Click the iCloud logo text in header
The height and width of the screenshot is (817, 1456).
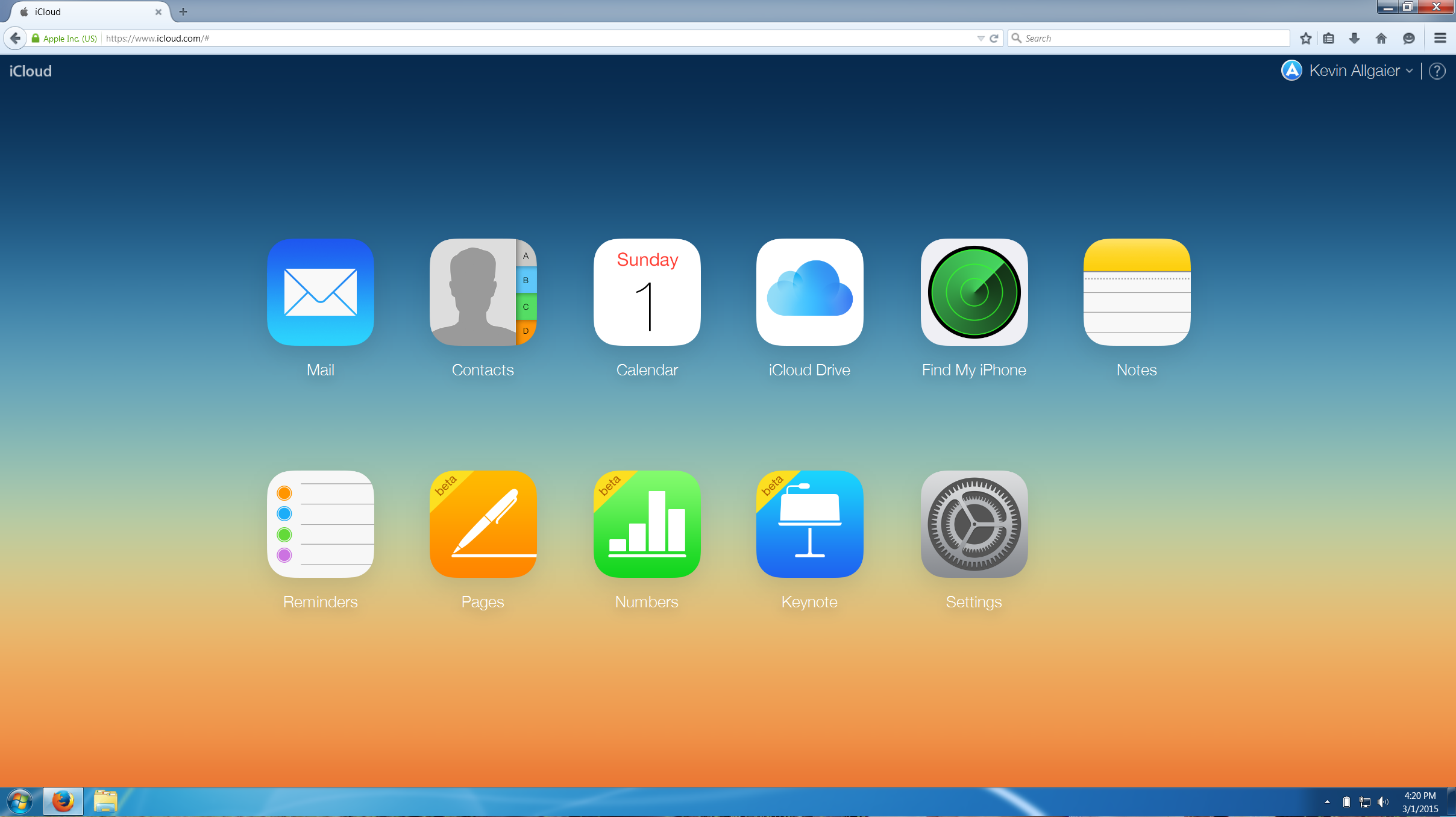pyautogui.click(x=31, y=71)
